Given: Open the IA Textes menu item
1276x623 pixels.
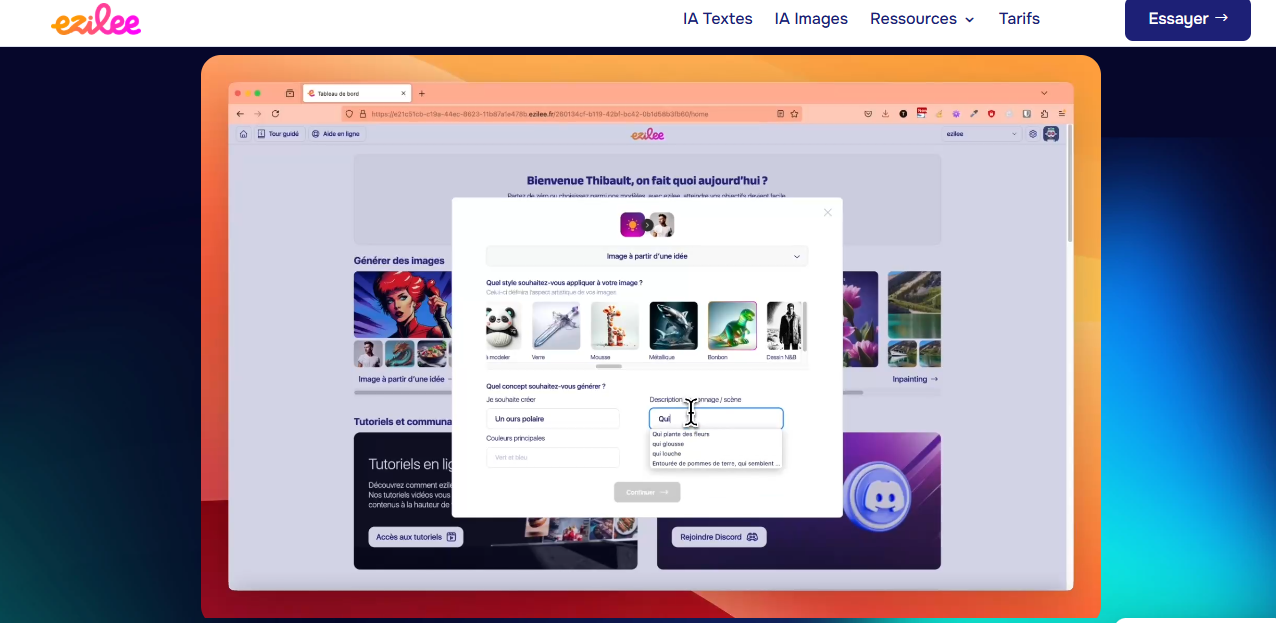Looking at the screenshot, I should tap(717, 19).
